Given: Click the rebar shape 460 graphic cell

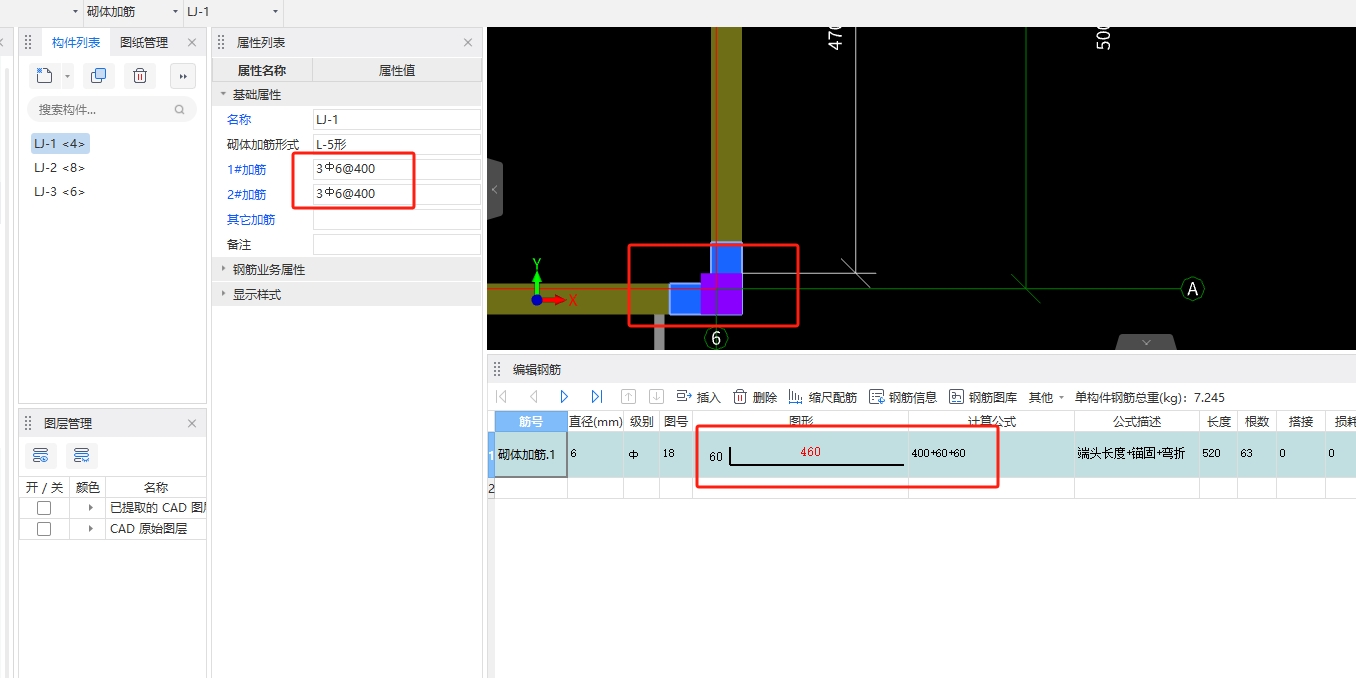Looking at the screenshot, I should (801, 455).
